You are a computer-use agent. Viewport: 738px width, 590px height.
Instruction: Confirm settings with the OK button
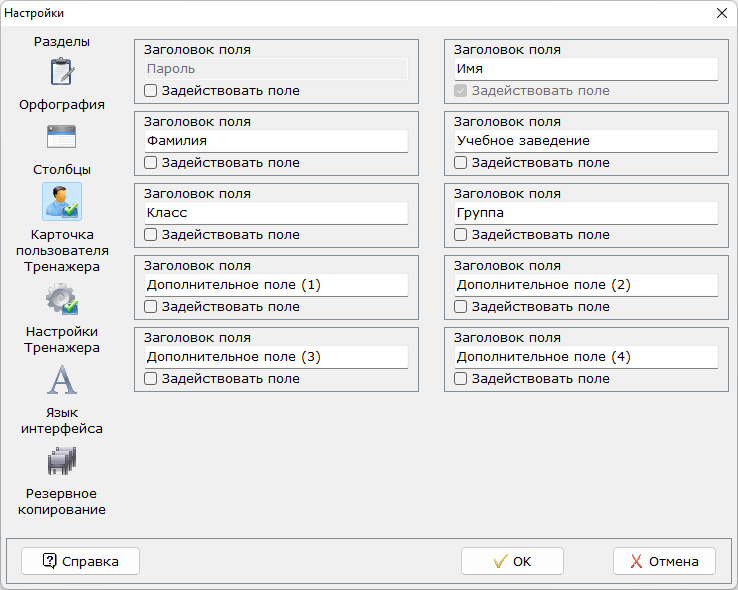point(512,561)
